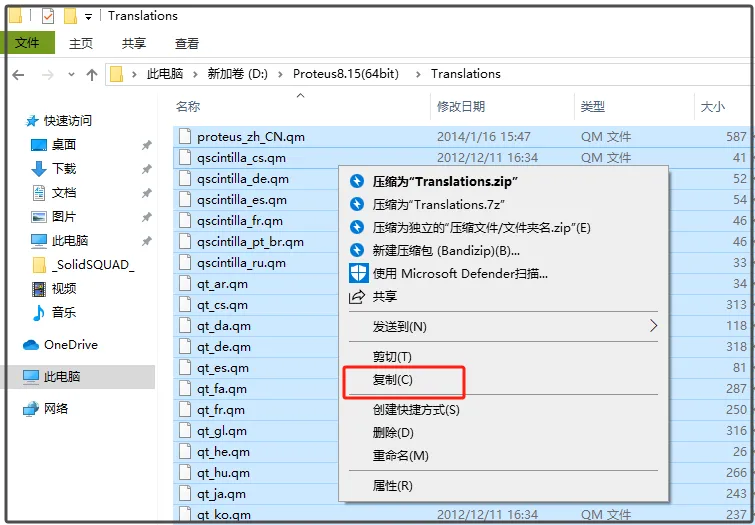The height and width of the screenshot is (525, 755).
Task: Click the quick access star icon
Action: 32,121
